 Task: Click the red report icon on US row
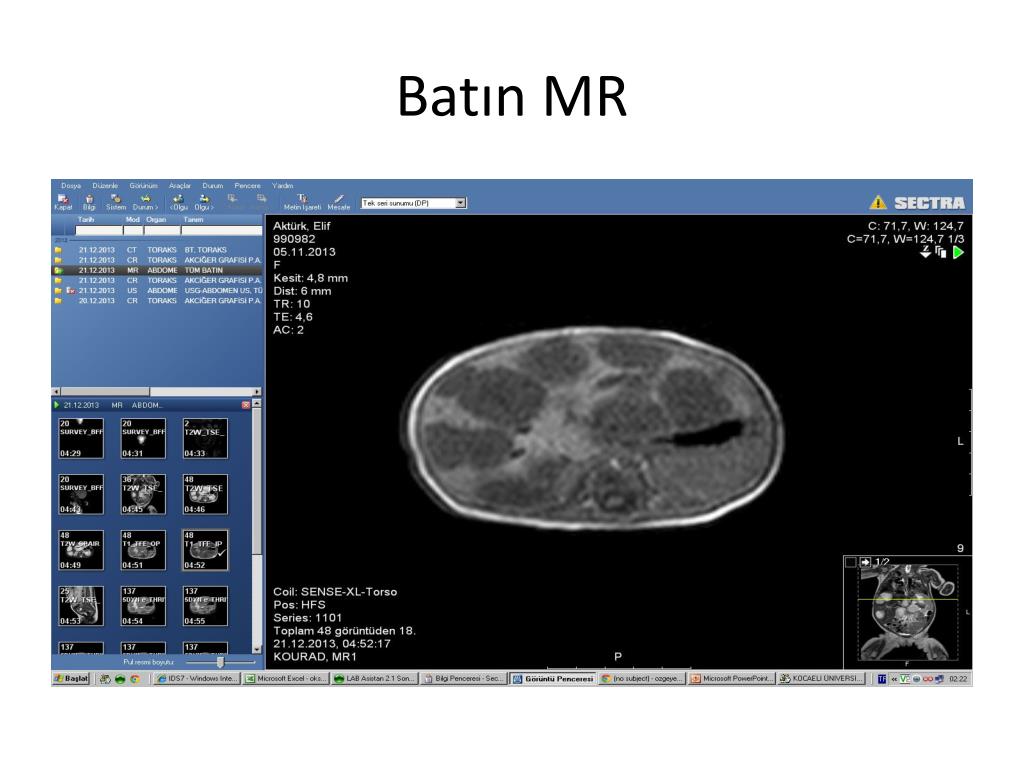71,291
